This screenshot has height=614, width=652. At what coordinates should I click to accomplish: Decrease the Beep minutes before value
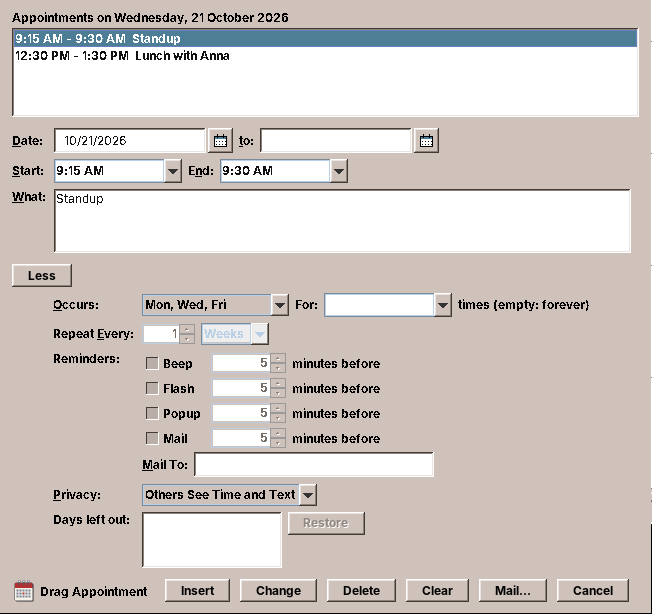click(278, 368)
